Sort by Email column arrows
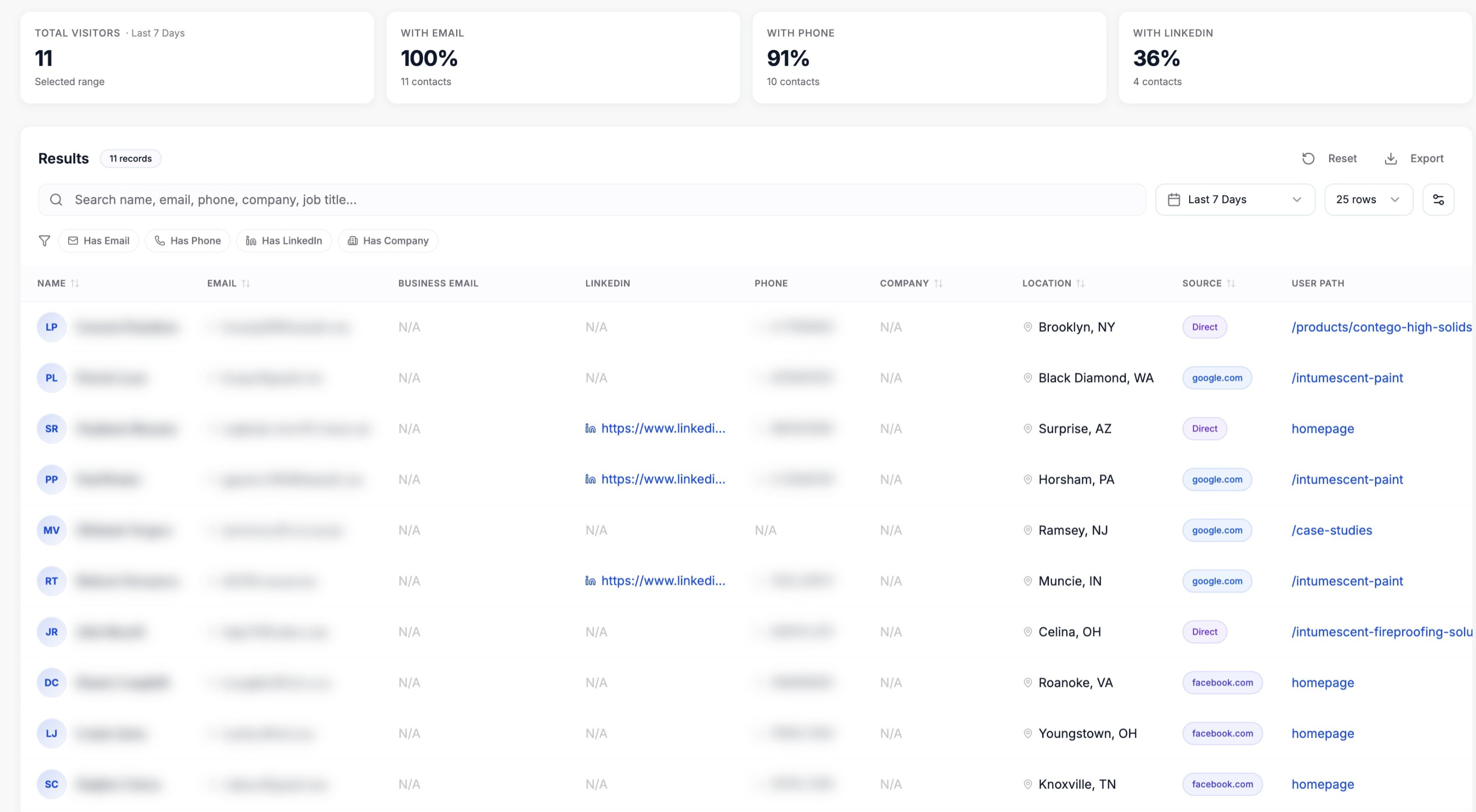Image resolution: width=1476 pixels, height=812 pixels. coord(246,283)
